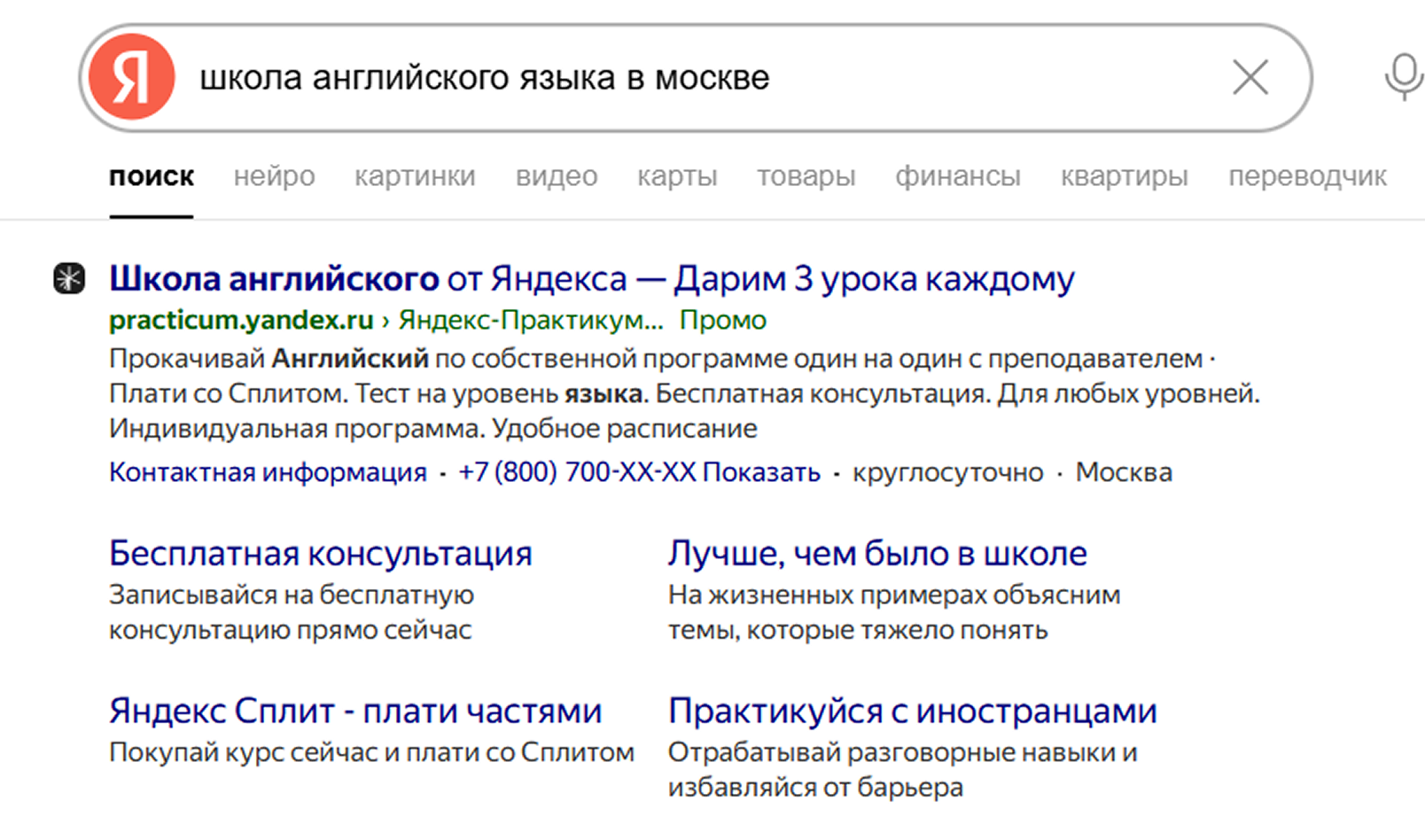Open the финансы tab
Screen dimensions: 1425x840
click(957, 176)
